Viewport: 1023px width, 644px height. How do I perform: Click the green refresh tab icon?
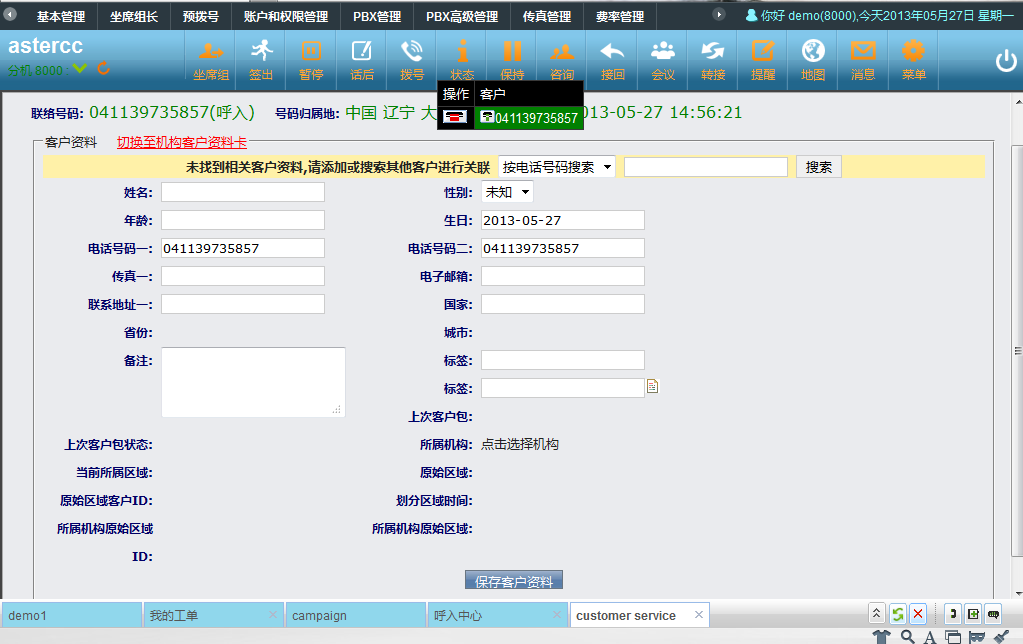898,614
